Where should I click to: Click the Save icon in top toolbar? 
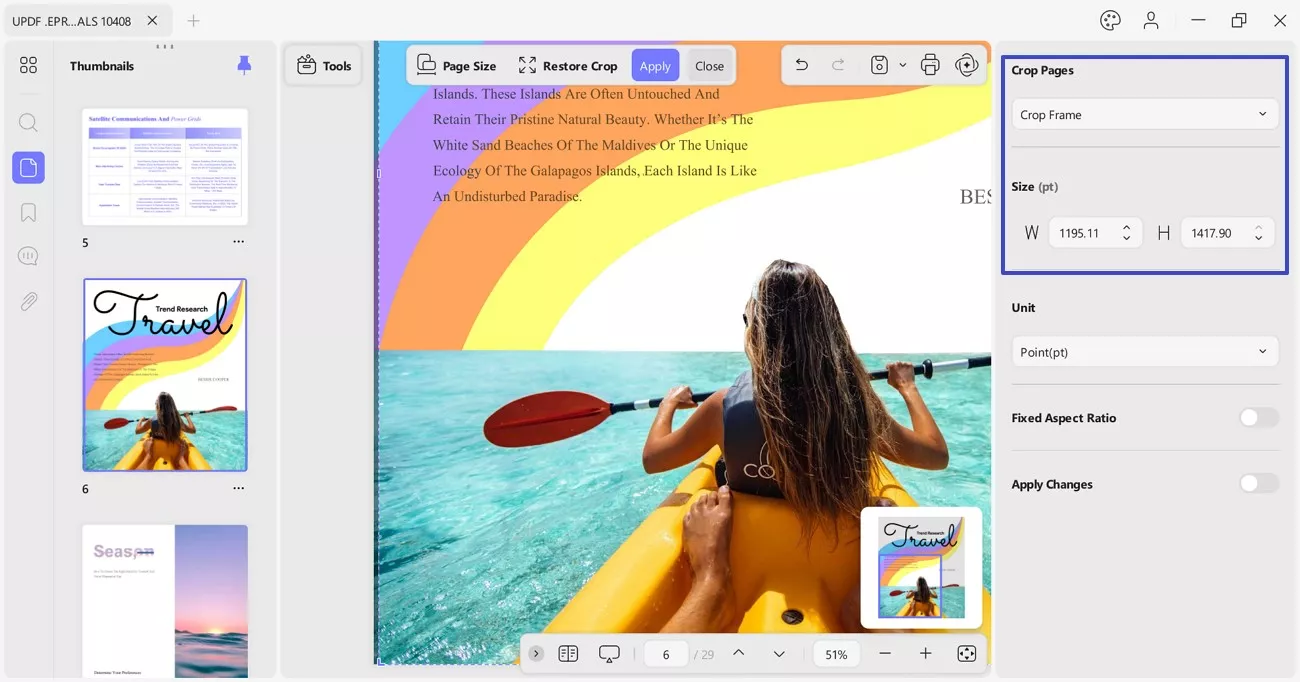point(879,65)
